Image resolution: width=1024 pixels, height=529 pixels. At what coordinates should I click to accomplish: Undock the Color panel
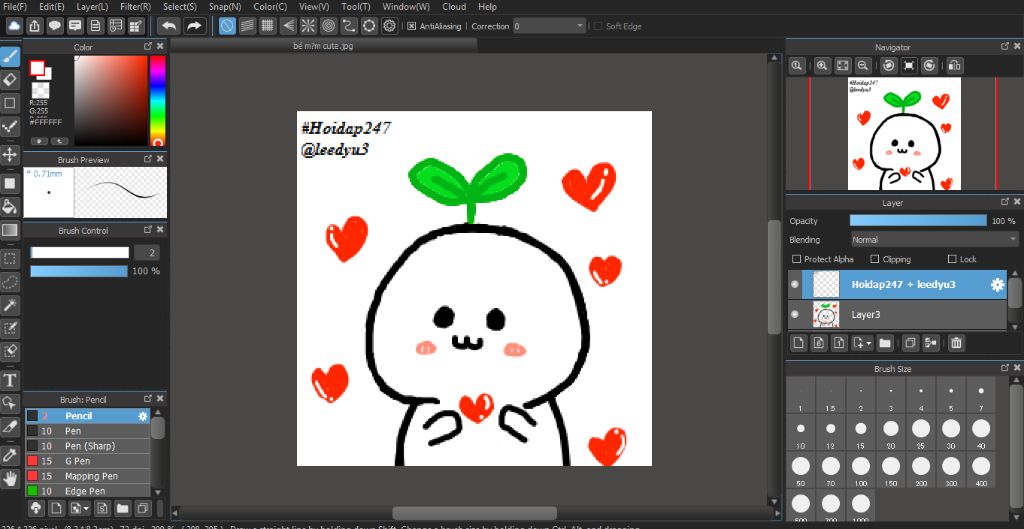pos(148,47)
